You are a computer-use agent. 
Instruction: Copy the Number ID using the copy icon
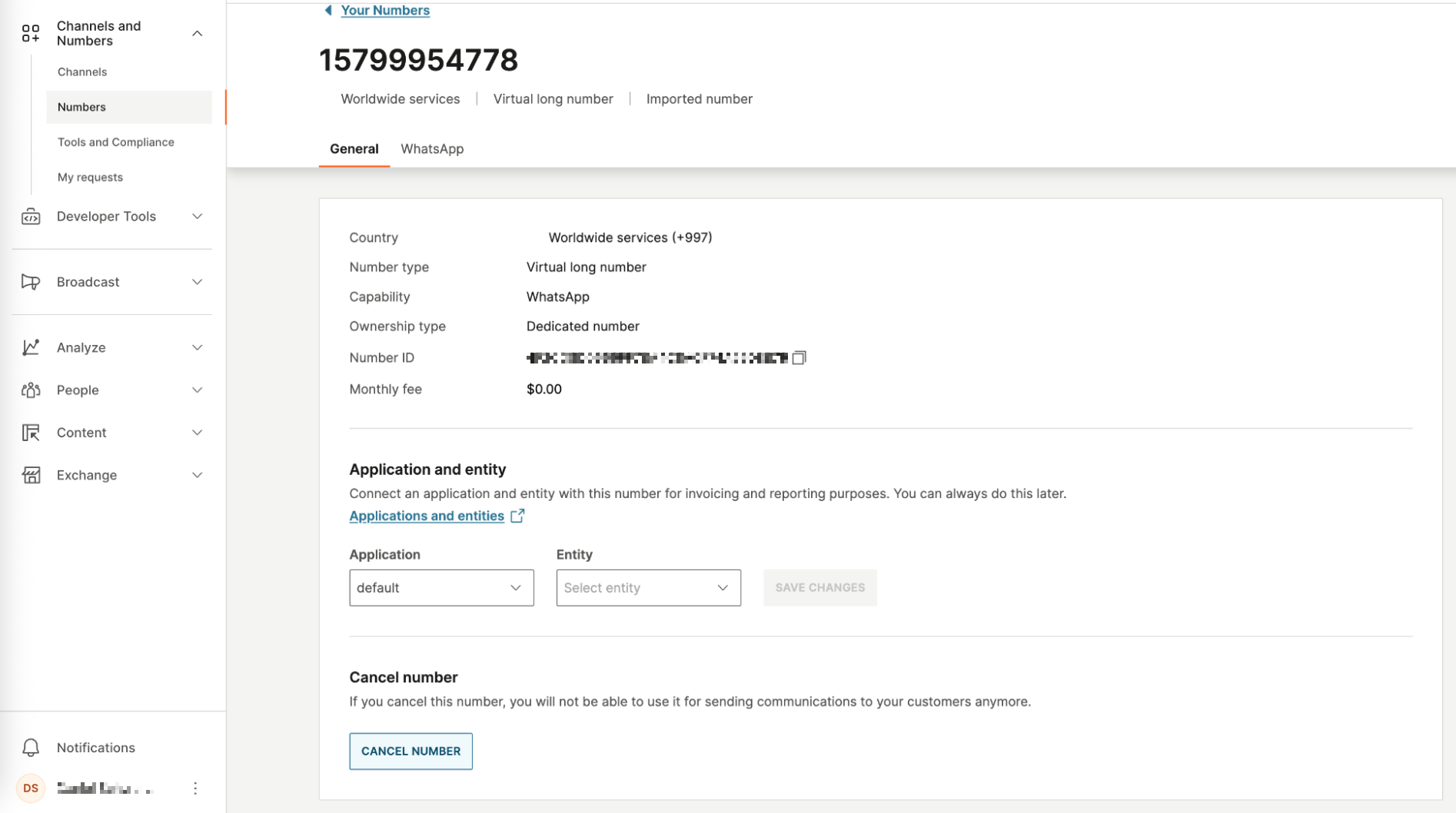(800, 357)
